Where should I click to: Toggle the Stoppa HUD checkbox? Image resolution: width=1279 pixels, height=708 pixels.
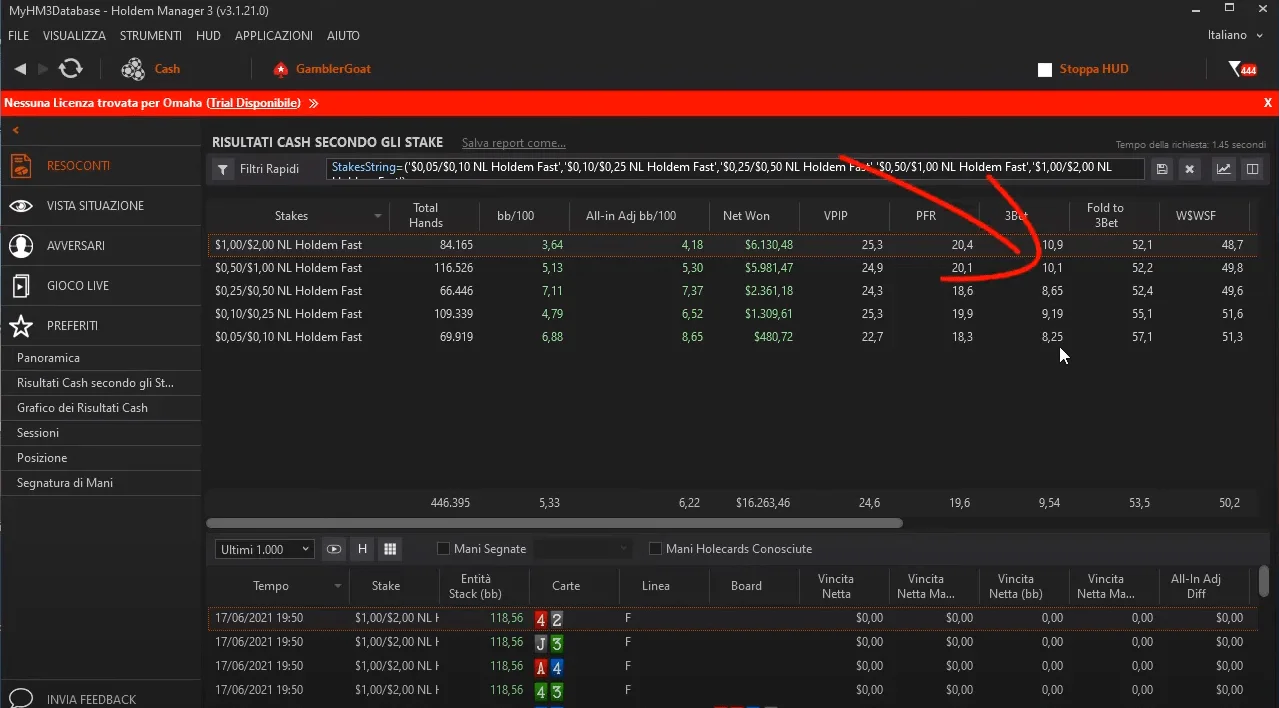tap(1045, 70)
